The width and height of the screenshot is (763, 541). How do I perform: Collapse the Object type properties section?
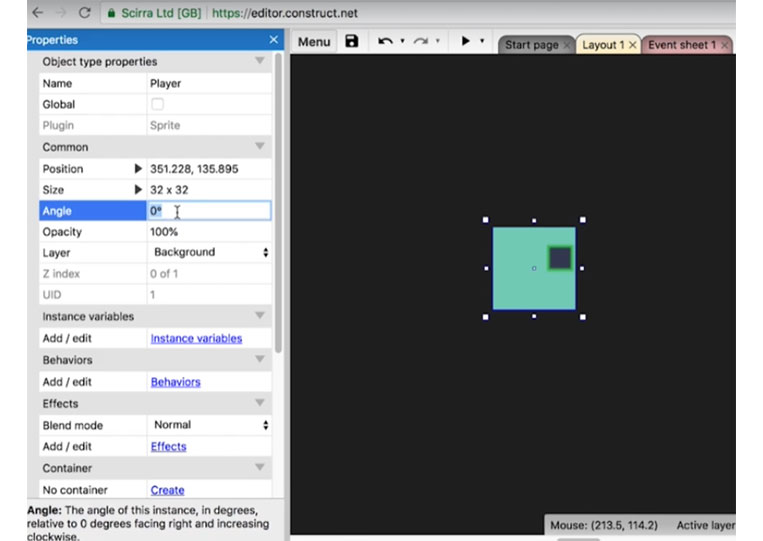point(260,61)
